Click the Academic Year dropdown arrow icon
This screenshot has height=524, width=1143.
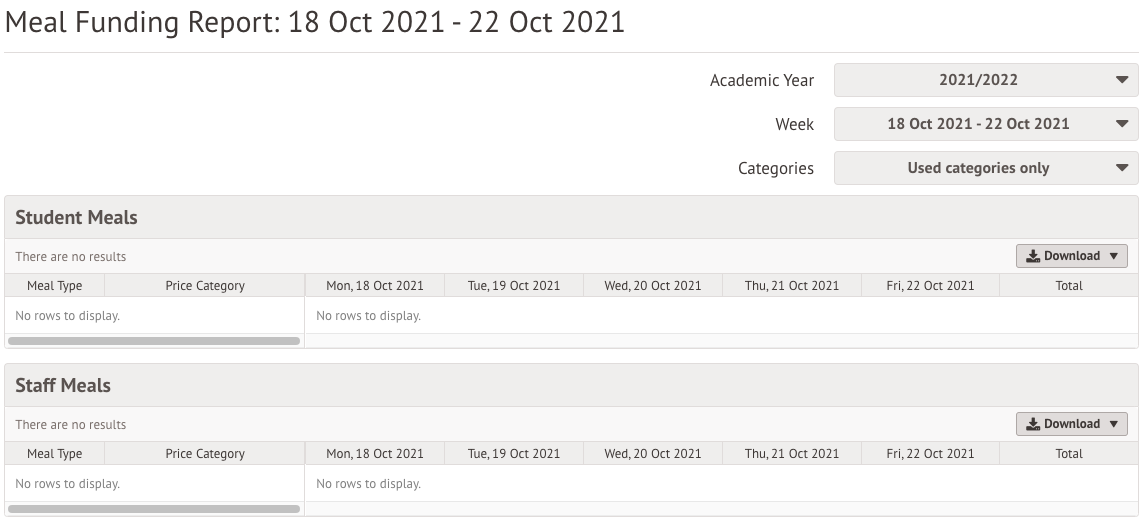[1122, 80]
